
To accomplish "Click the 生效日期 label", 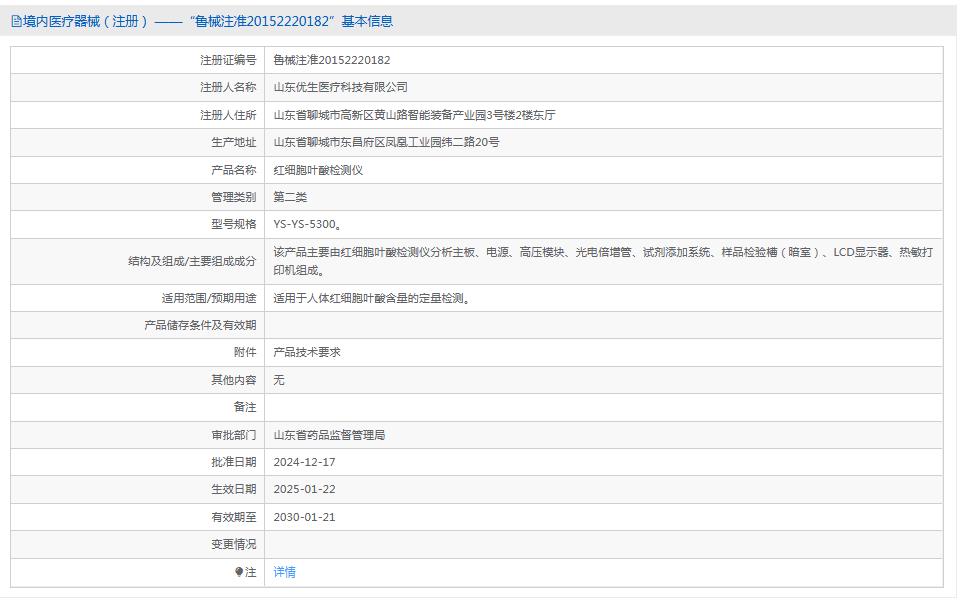I will point(233,489).
